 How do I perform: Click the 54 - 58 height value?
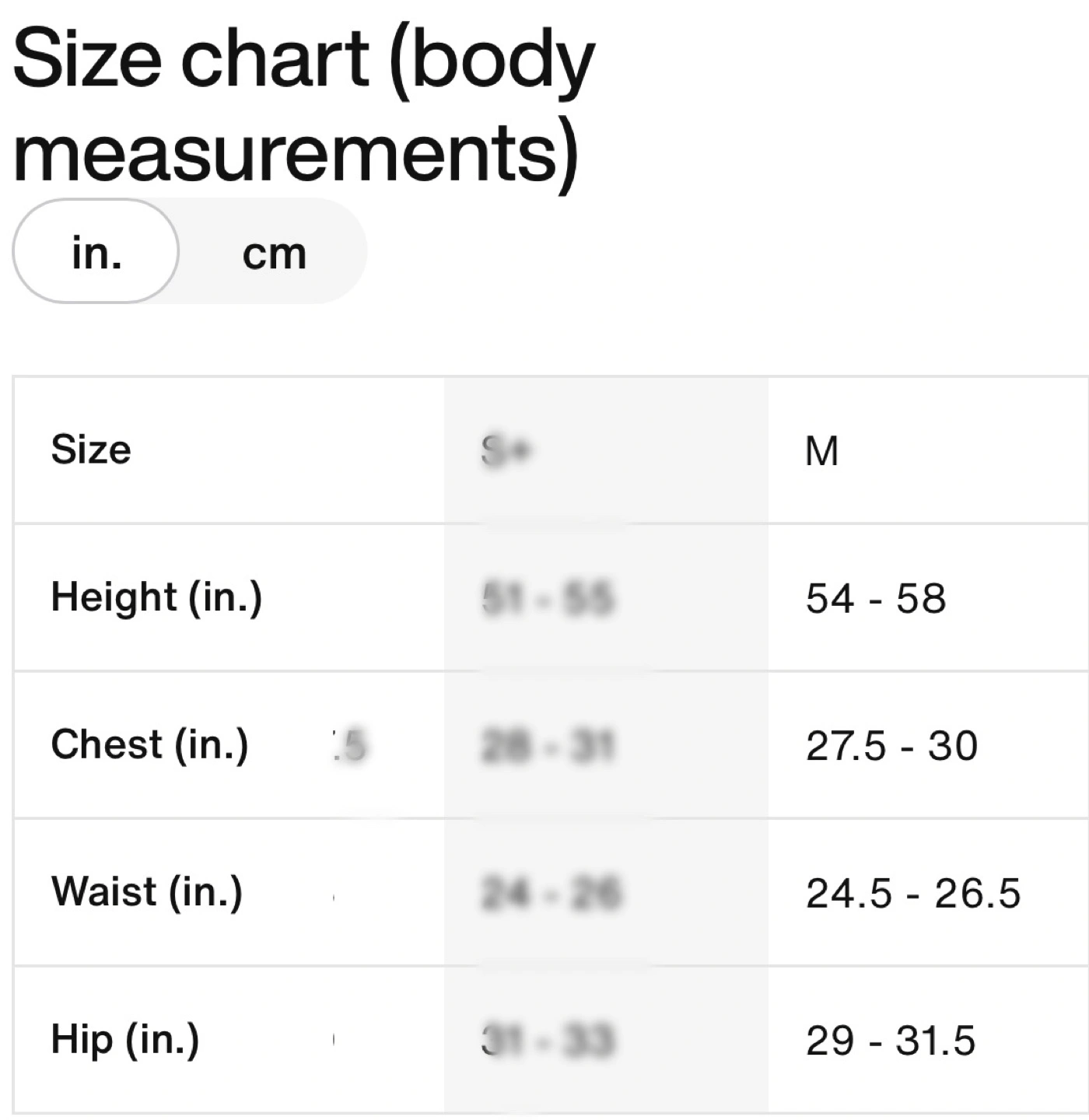click(x=876, y=598)
